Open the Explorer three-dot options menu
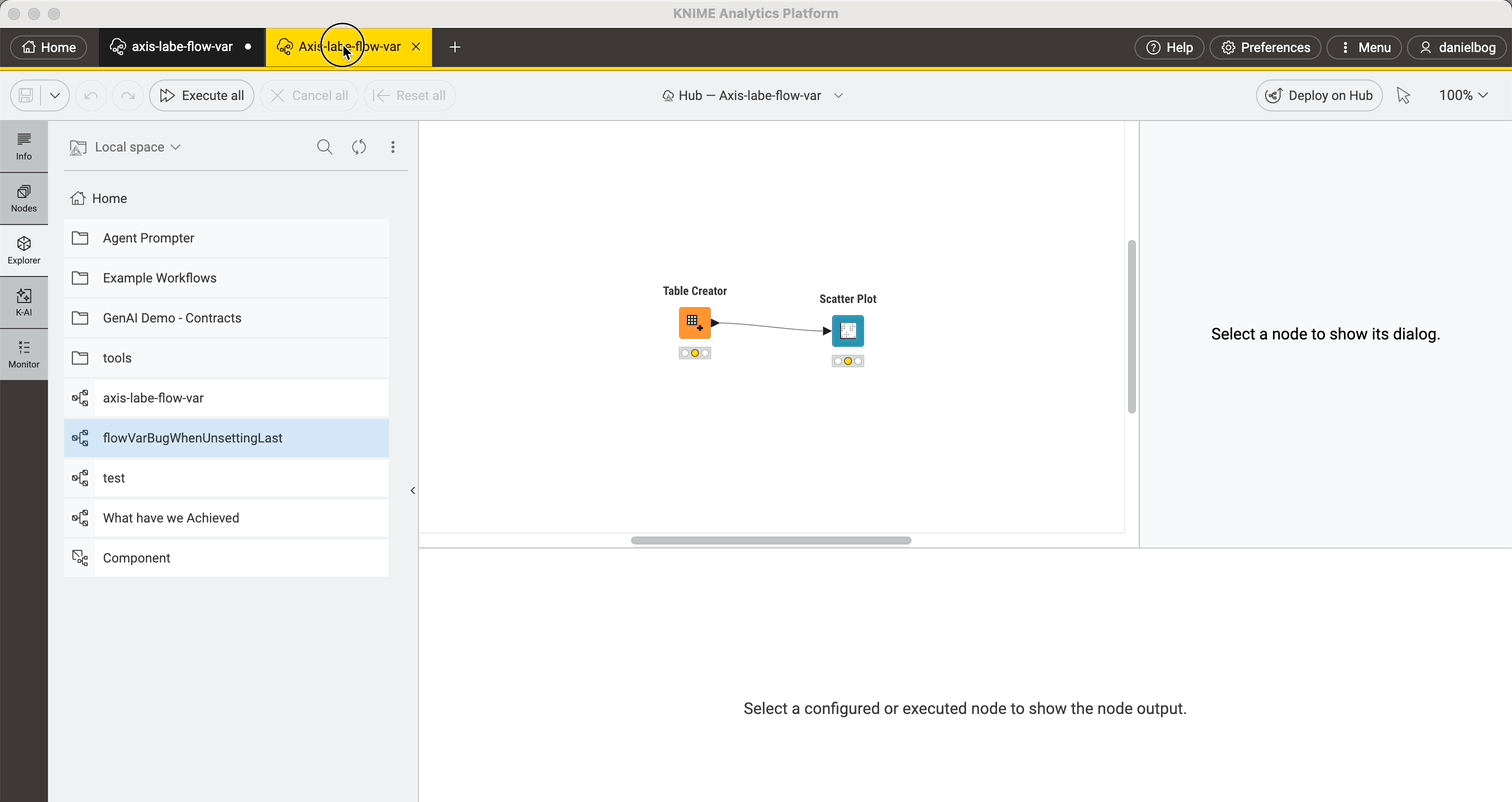Image resolution: width=1512 pixels, height=802 pixels. pos(393,147)
